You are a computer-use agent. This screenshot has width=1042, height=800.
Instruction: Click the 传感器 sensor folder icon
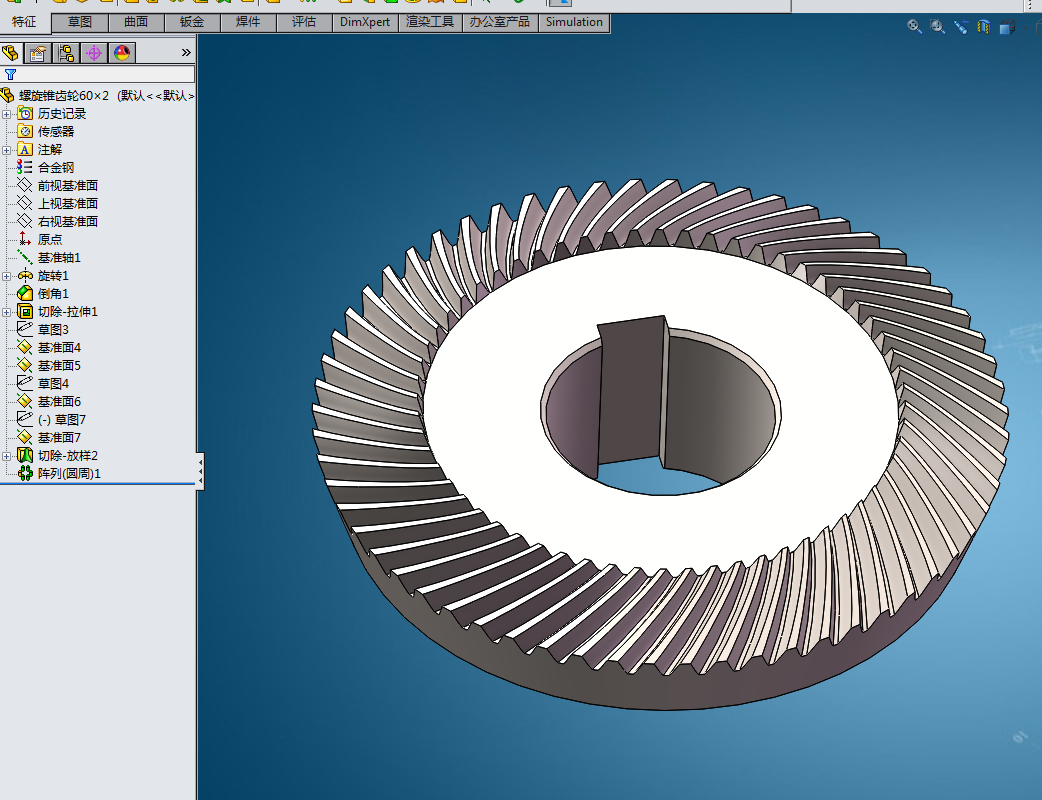25,132
